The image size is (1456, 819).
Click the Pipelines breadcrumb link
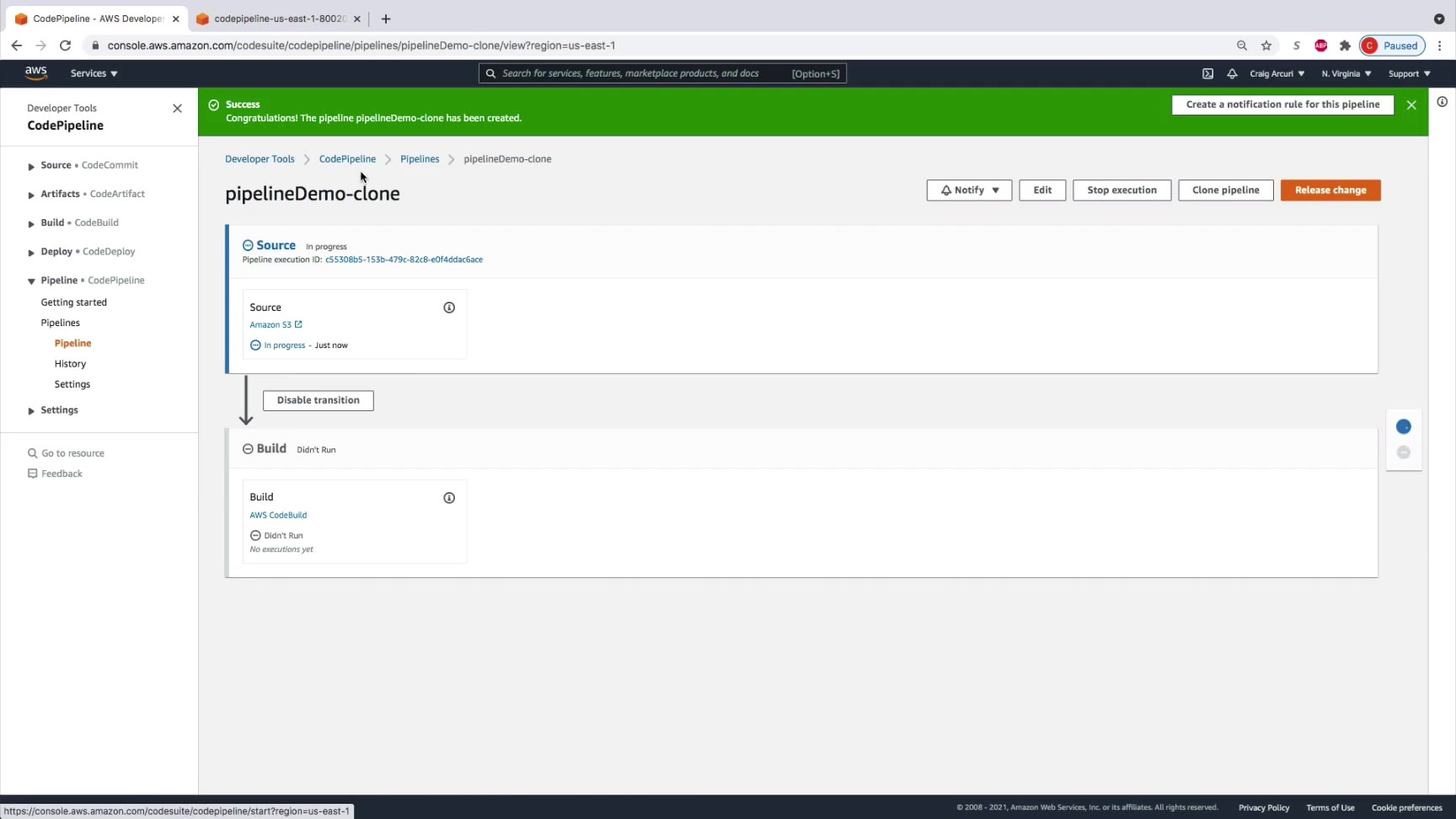pos(420,159)
